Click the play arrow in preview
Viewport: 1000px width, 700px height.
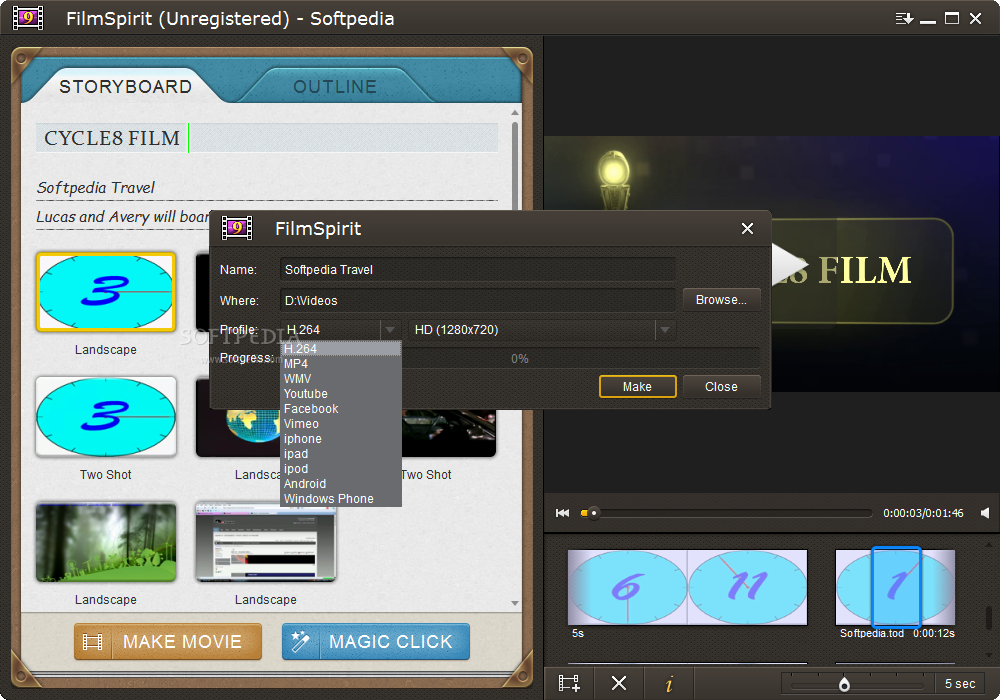click(790, 264)
